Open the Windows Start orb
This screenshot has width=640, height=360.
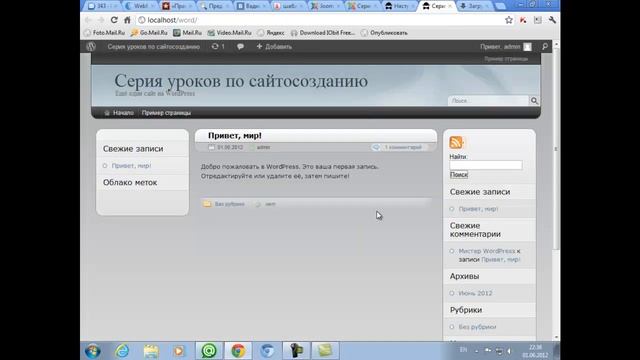pos(93,351)
